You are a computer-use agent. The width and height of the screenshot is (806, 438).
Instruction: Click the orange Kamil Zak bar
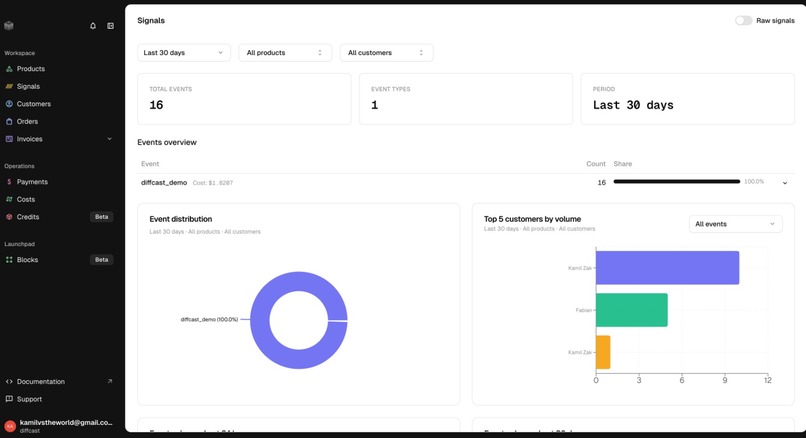[x=603, y=352]
